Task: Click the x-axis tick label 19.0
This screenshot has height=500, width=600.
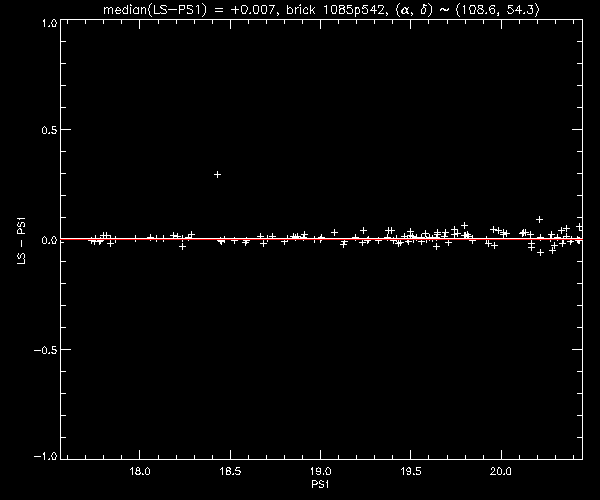Action: point(320,471)
